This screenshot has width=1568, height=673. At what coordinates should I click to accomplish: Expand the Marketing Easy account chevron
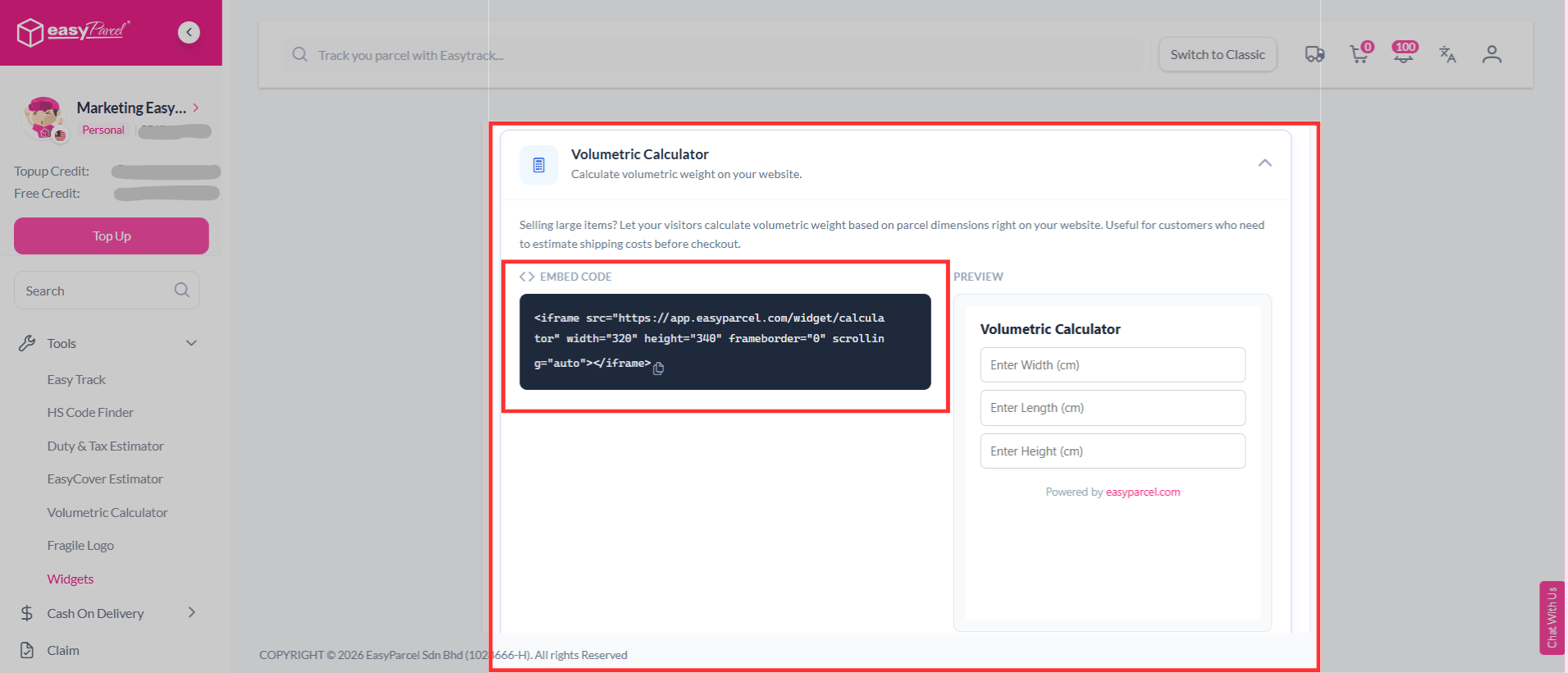[x=196, y=108]
